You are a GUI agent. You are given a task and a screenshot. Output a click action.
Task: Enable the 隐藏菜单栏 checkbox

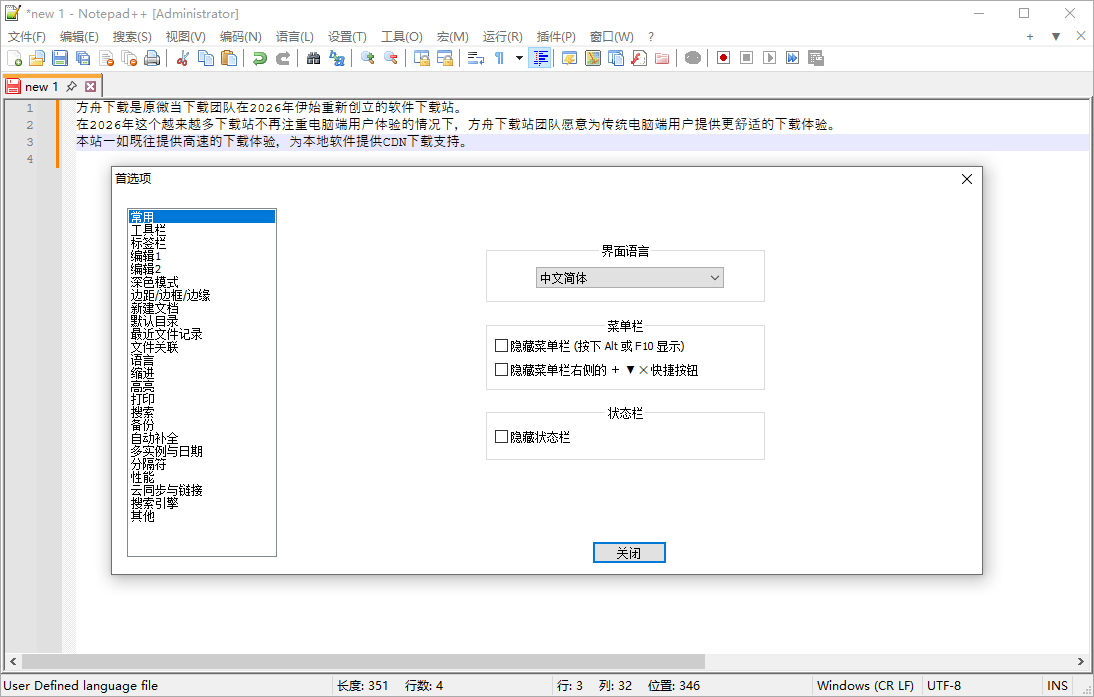click(x=502, y=344)
